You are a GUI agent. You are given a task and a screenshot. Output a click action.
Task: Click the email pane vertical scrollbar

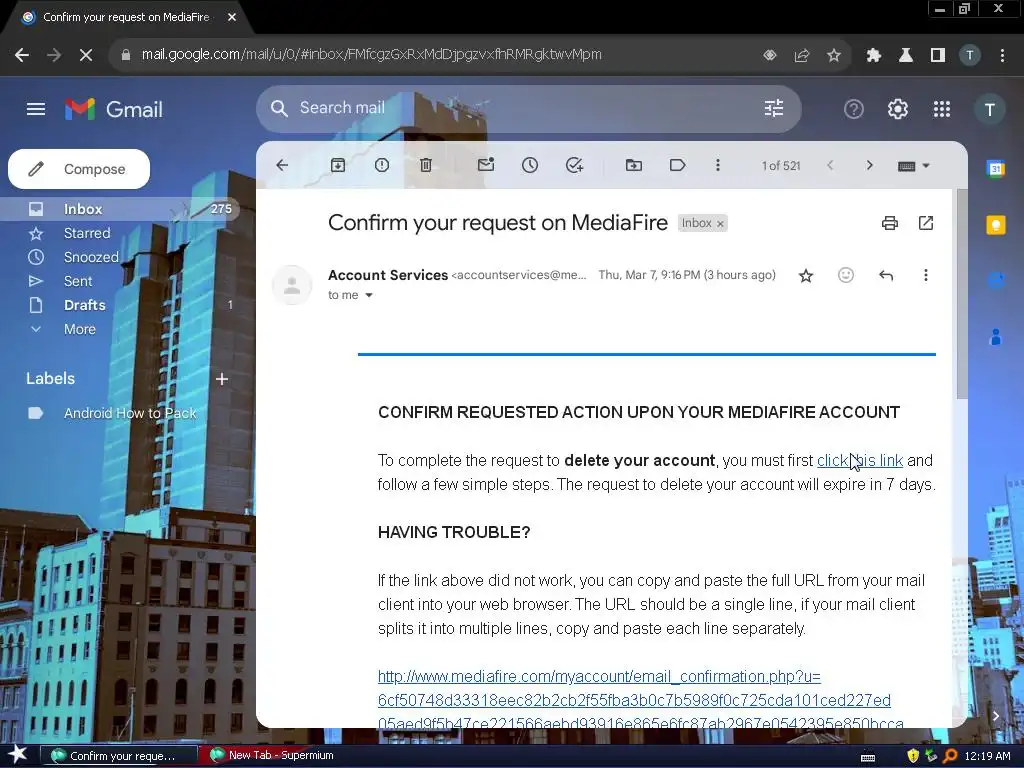pyautogui.click(x=961, y=294)
